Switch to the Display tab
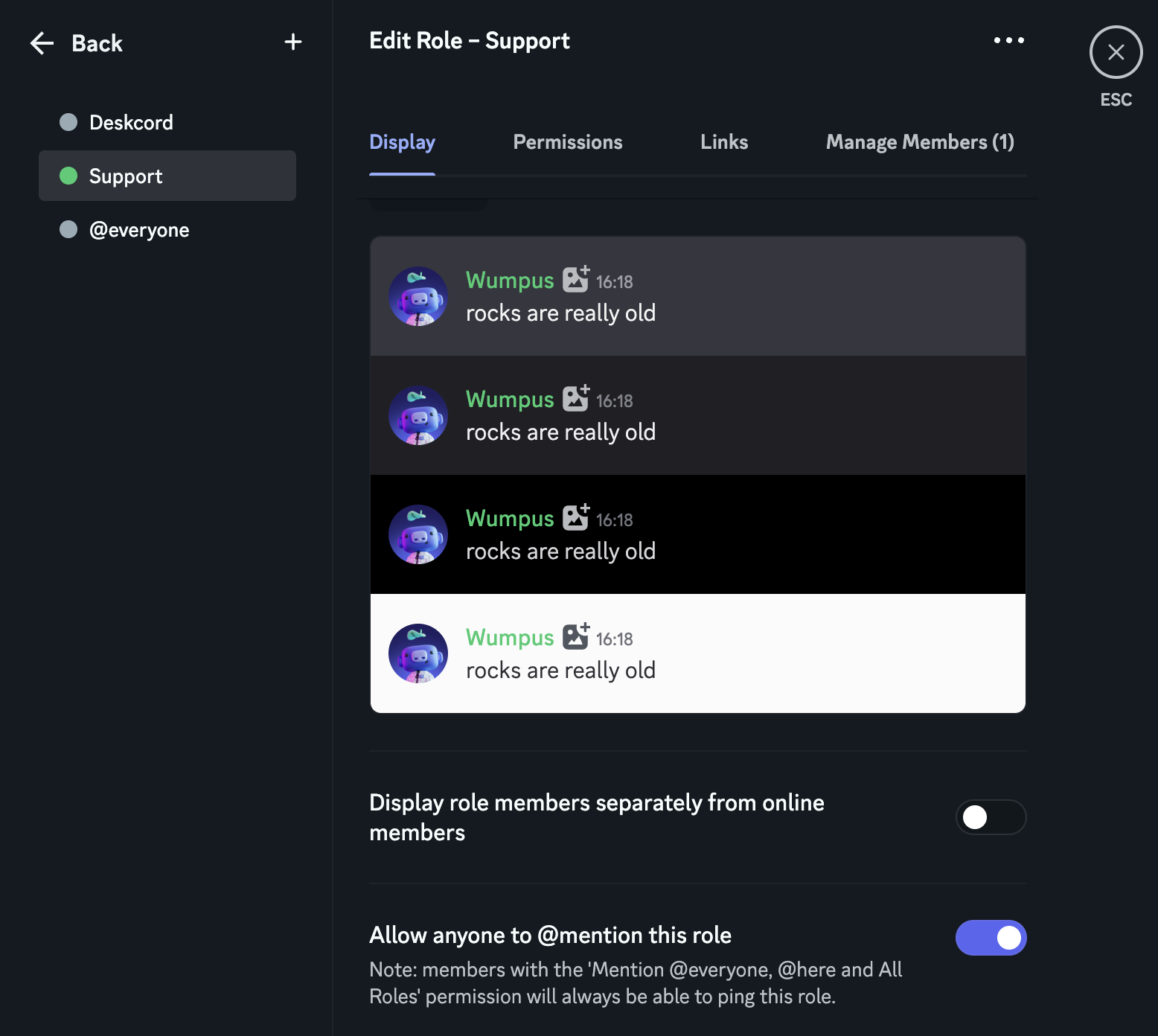Image resolution: width=1158 pixels, height=1036 pixels. (402, 142)
